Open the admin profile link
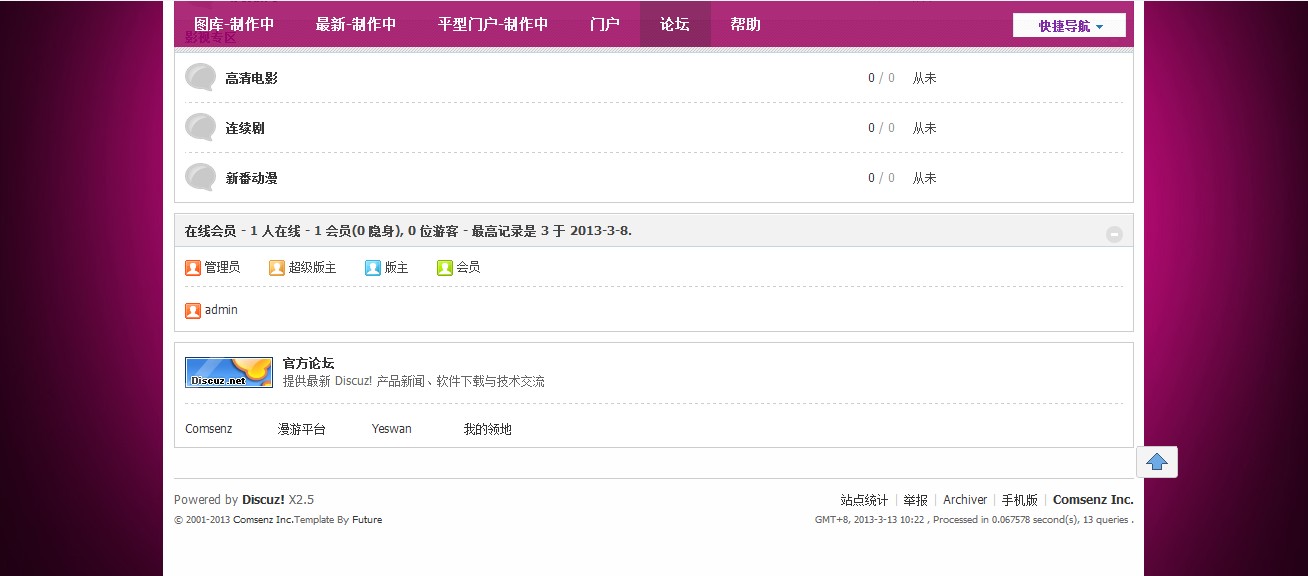The width and height of the screenshot is (1308, 576). pyautogui.click(x=221, y=310)
